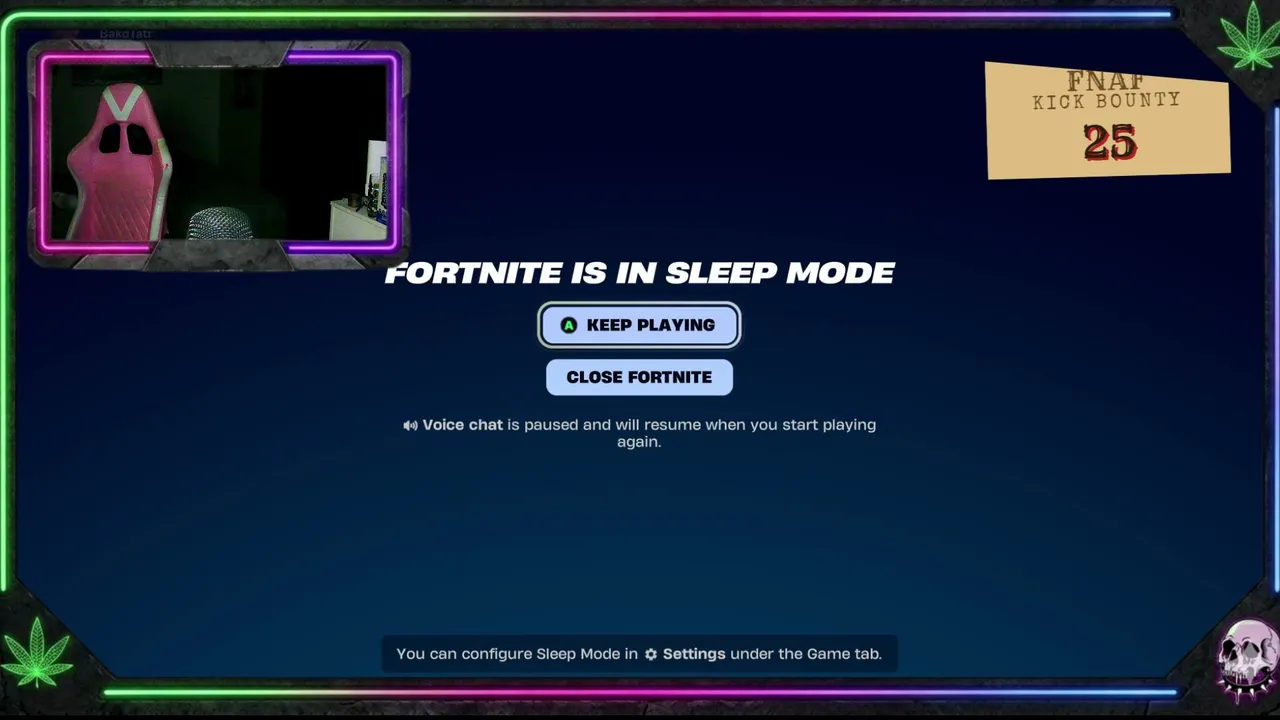This screenshot has height=720, width=1280.
Task: Click the bounty number "25"
Action: (x=1109, y=143)
